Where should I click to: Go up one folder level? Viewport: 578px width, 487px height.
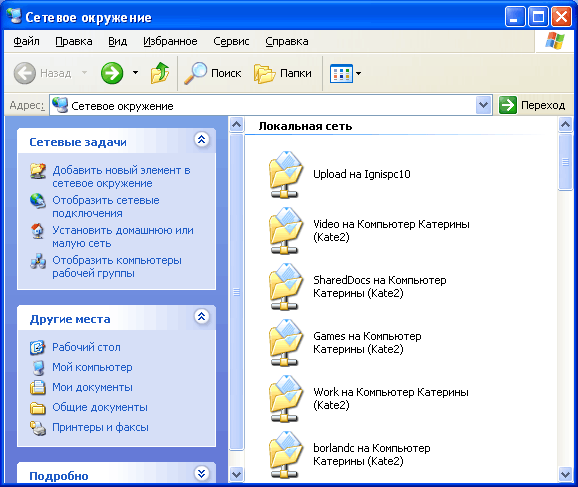(160, 73)
